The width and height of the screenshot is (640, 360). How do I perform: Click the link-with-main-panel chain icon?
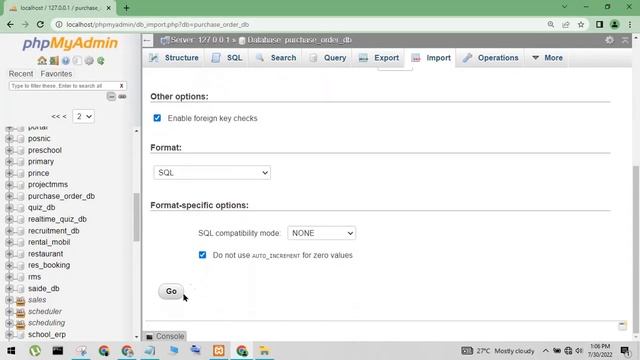(122, 96)
